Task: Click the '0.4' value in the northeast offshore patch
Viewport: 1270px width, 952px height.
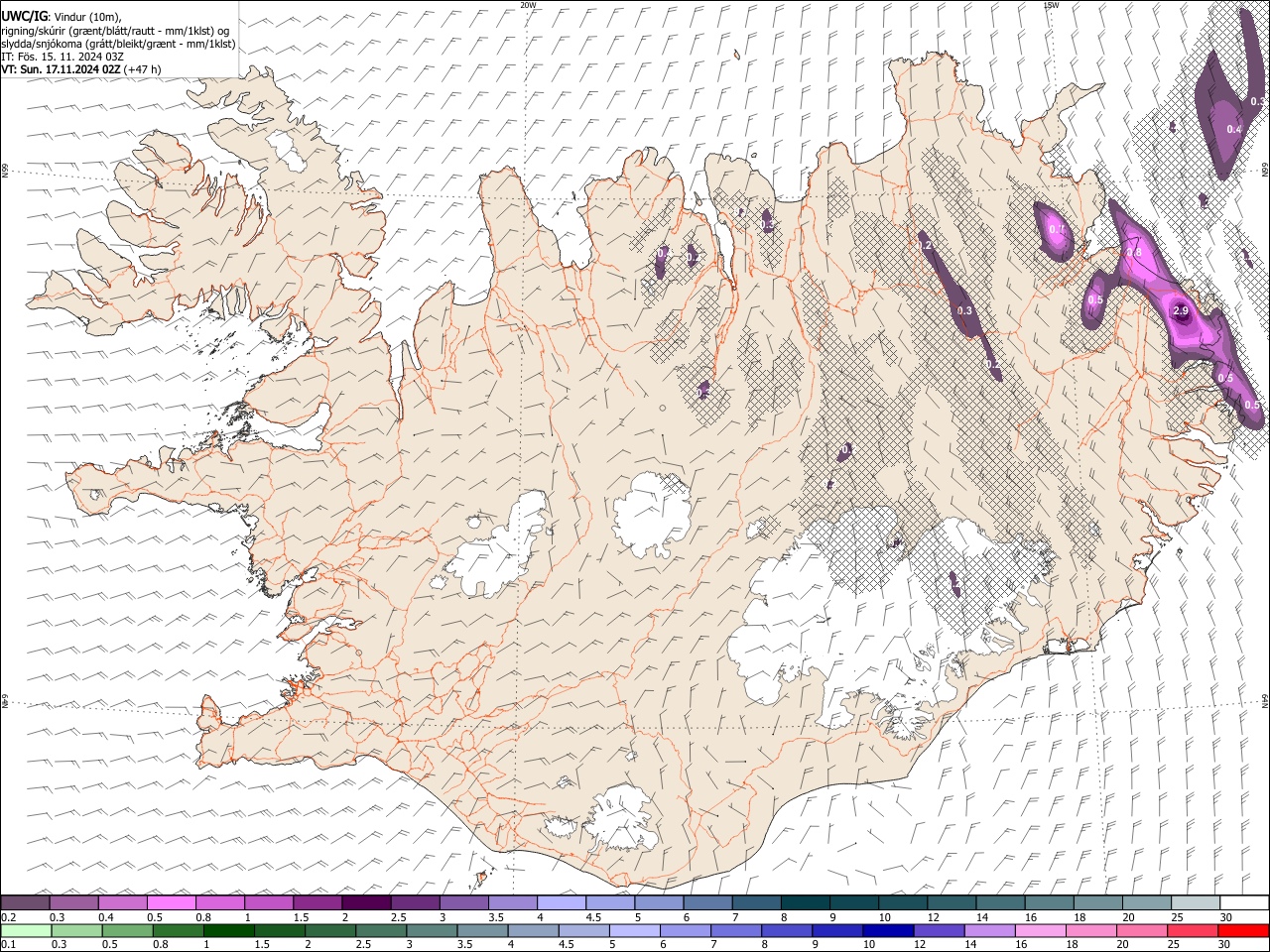Action: [x=1233, y=130]
